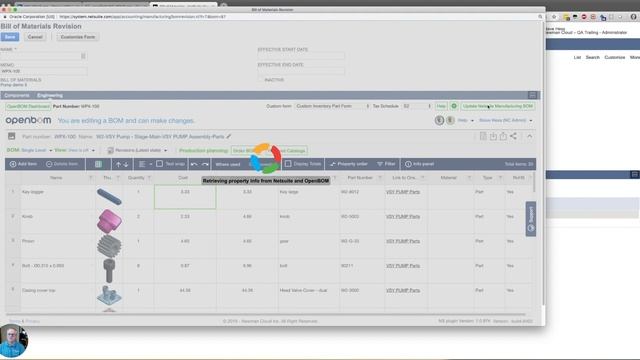
Task: Move the row down with the down arrow
Action: pyautogui.click(x=126, y=164)
